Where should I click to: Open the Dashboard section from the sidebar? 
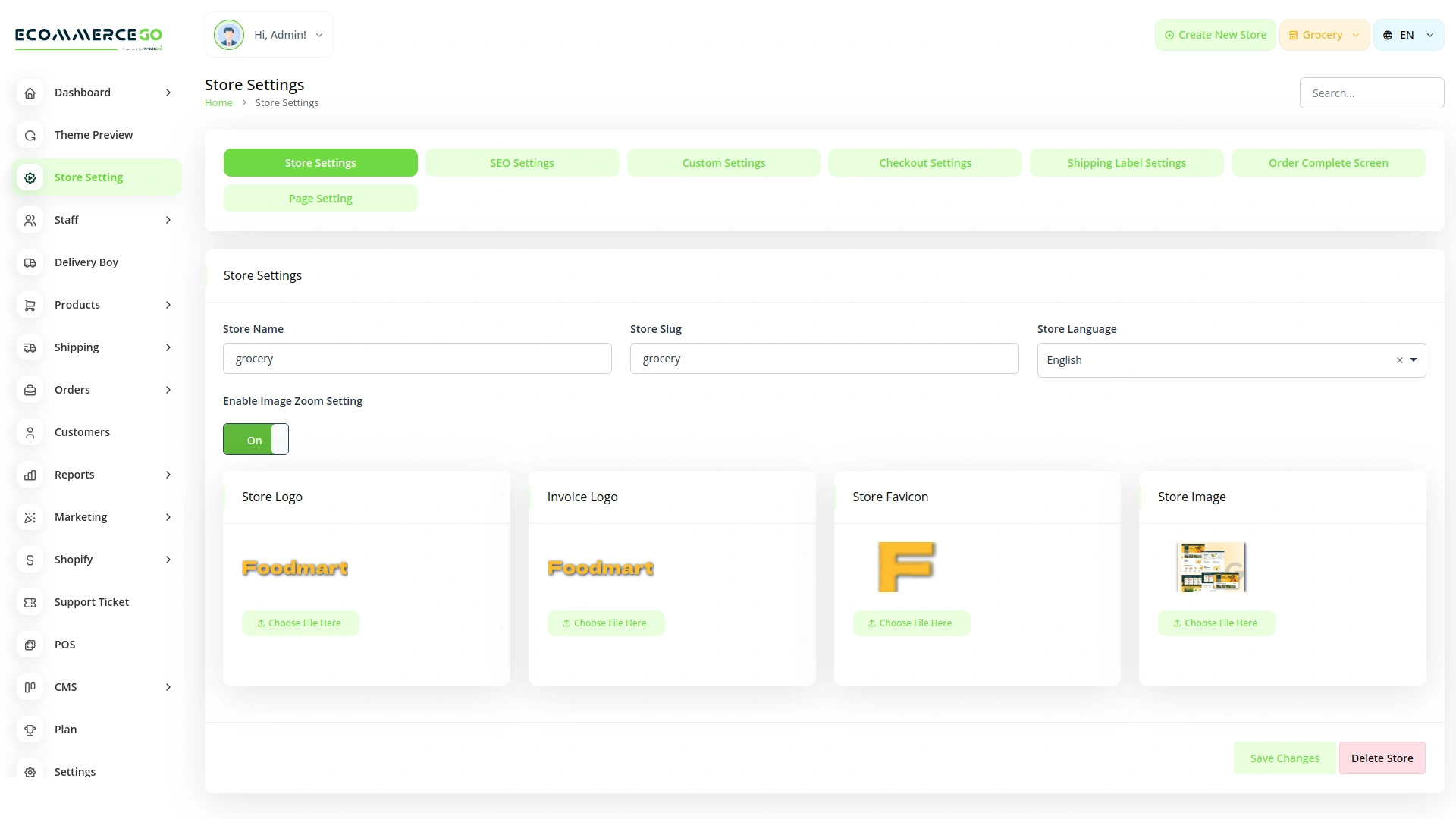point(30,93)
